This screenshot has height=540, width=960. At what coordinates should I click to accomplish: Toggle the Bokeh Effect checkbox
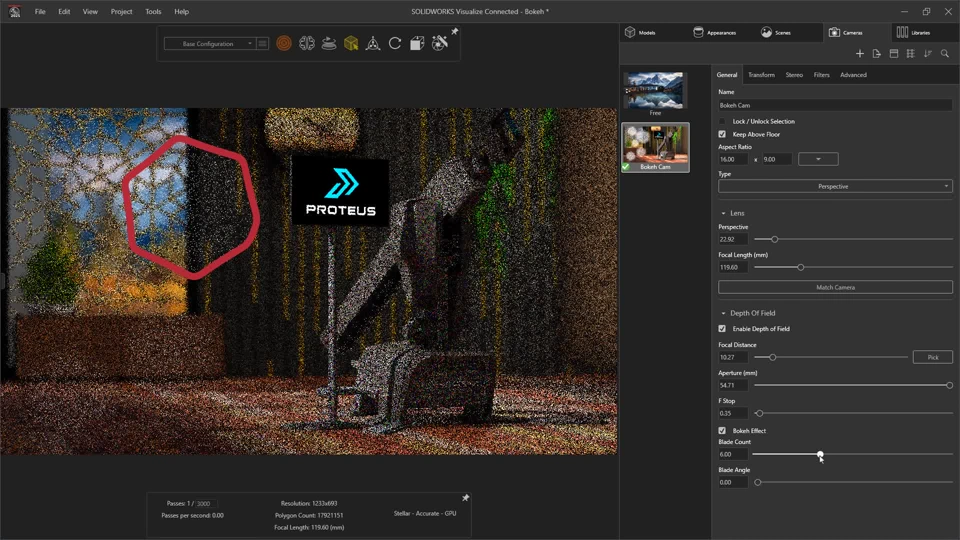(722, 431)
